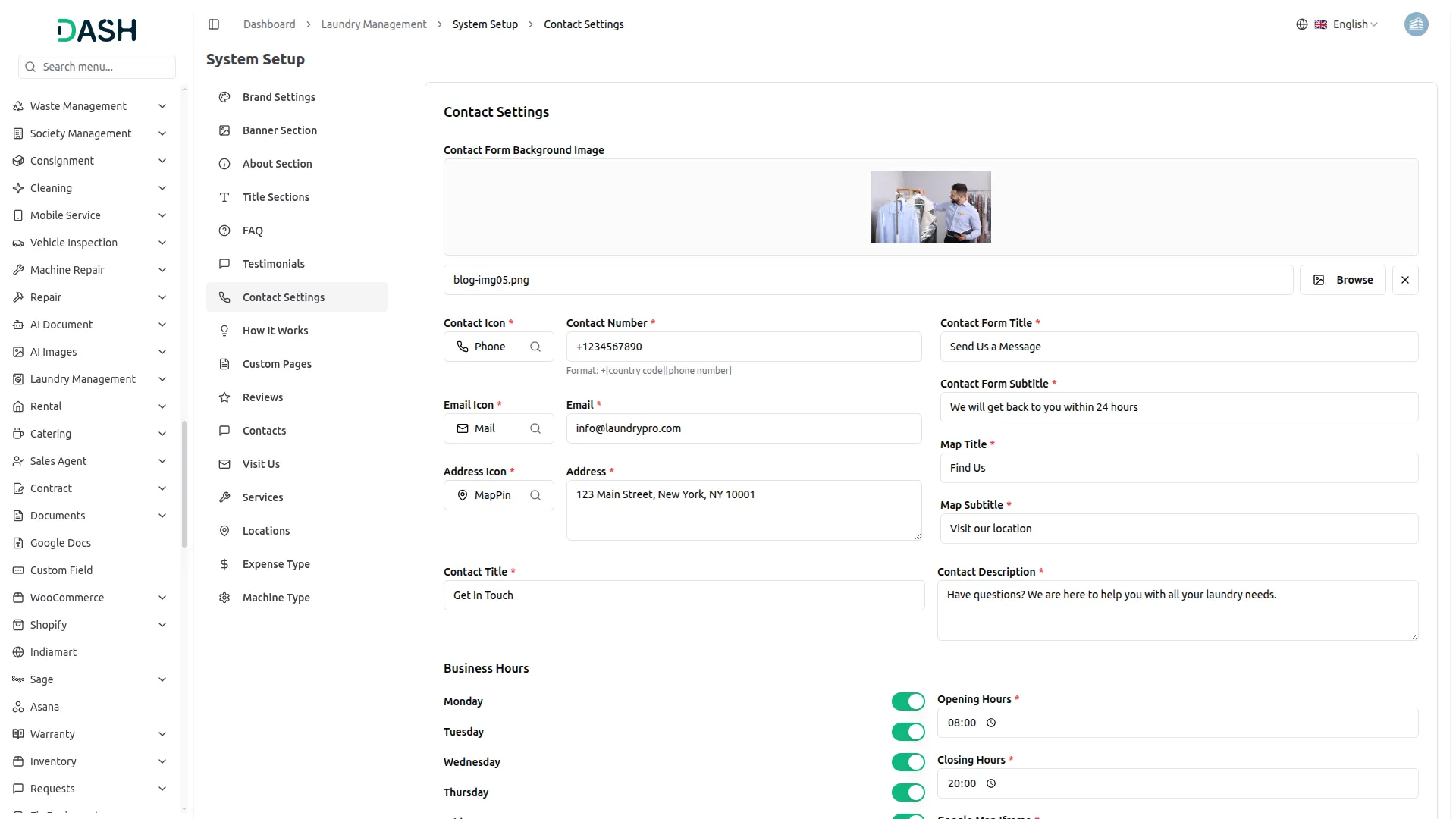This screenshot has height=819, width=1456.
Task: Click the FAQ question-mark icon
Action: [224, 231]
